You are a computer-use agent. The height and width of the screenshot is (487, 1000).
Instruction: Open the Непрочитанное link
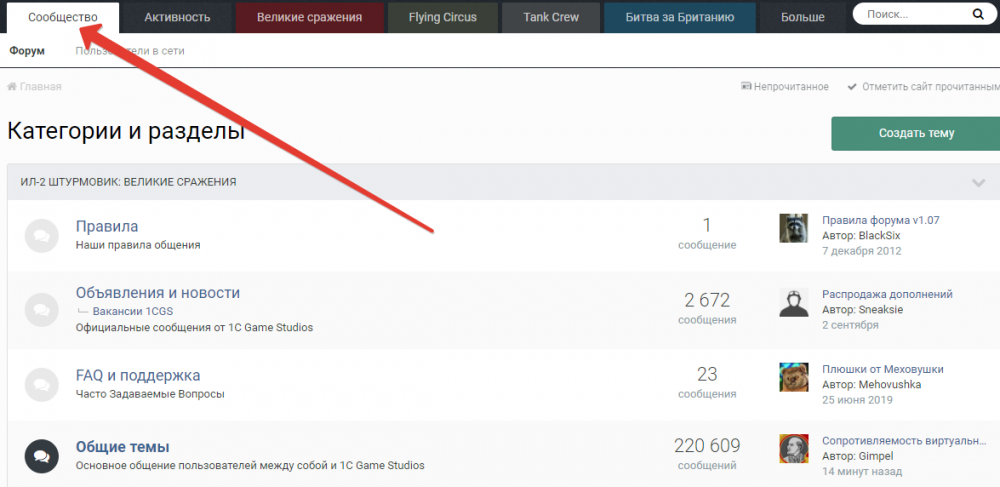(785, 87)
